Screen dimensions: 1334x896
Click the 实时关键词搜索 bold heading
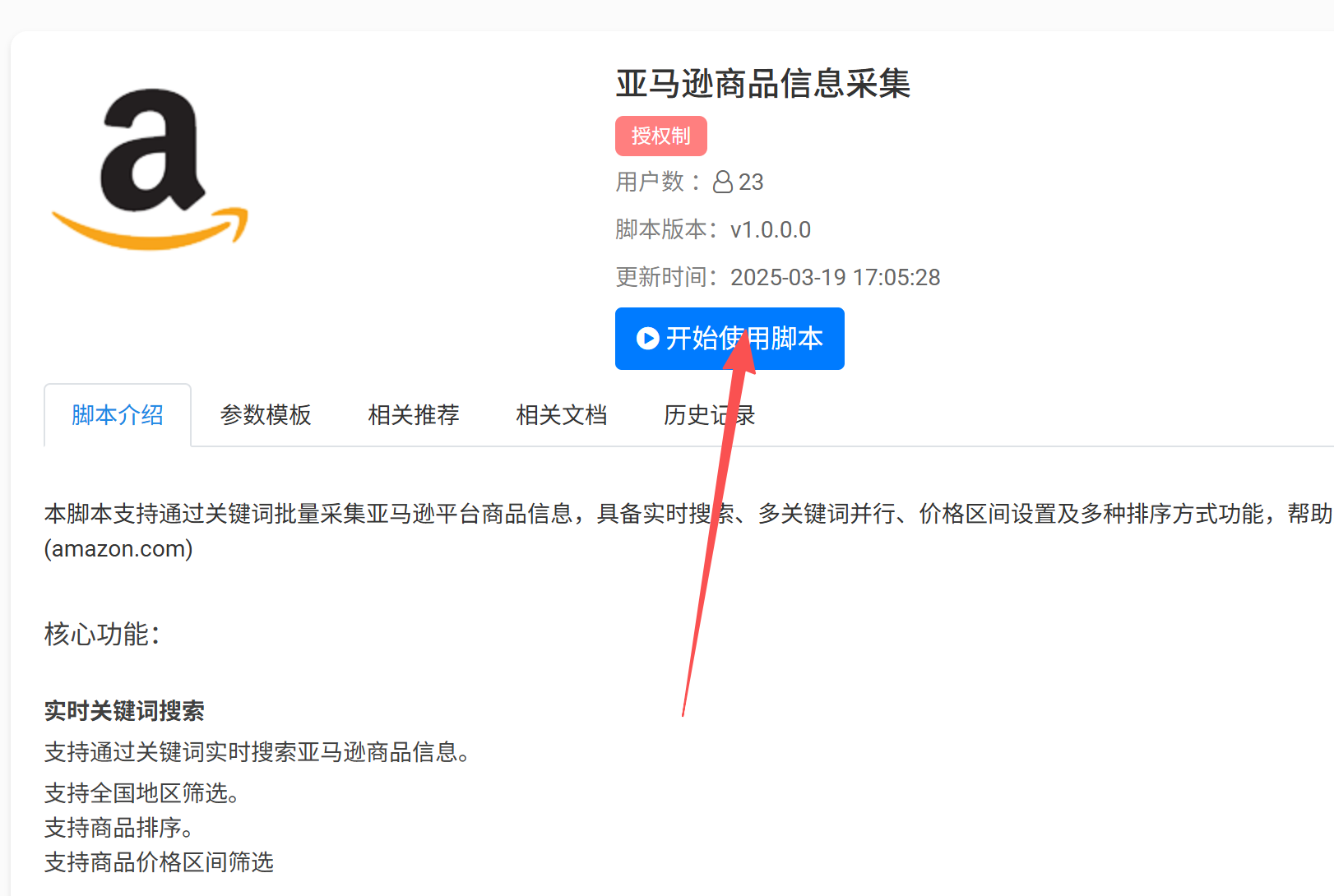click(x=124, y=711)
